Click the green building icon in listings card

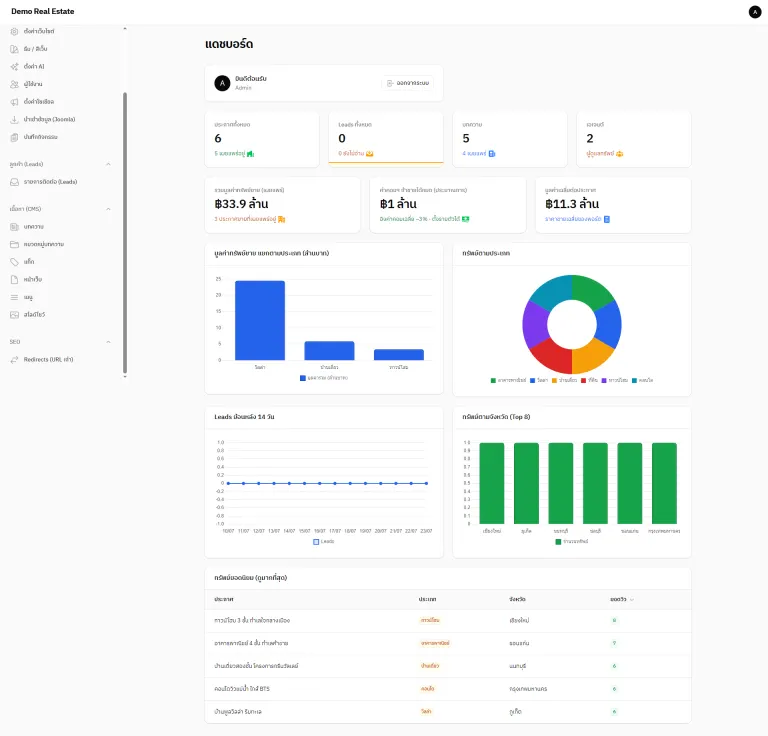[x=250, y=154]
